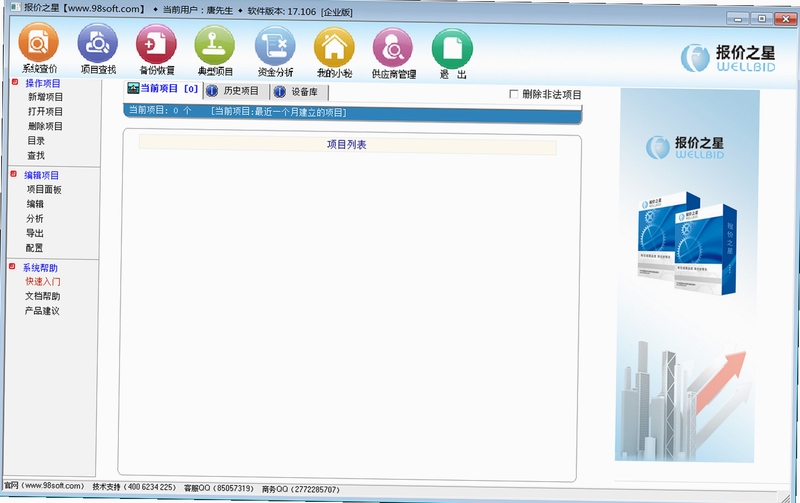This screenshot has width=800, height=503.
Task: Click the 客服QQ (85057319) status entry
Action: click(x=218, y=488)
